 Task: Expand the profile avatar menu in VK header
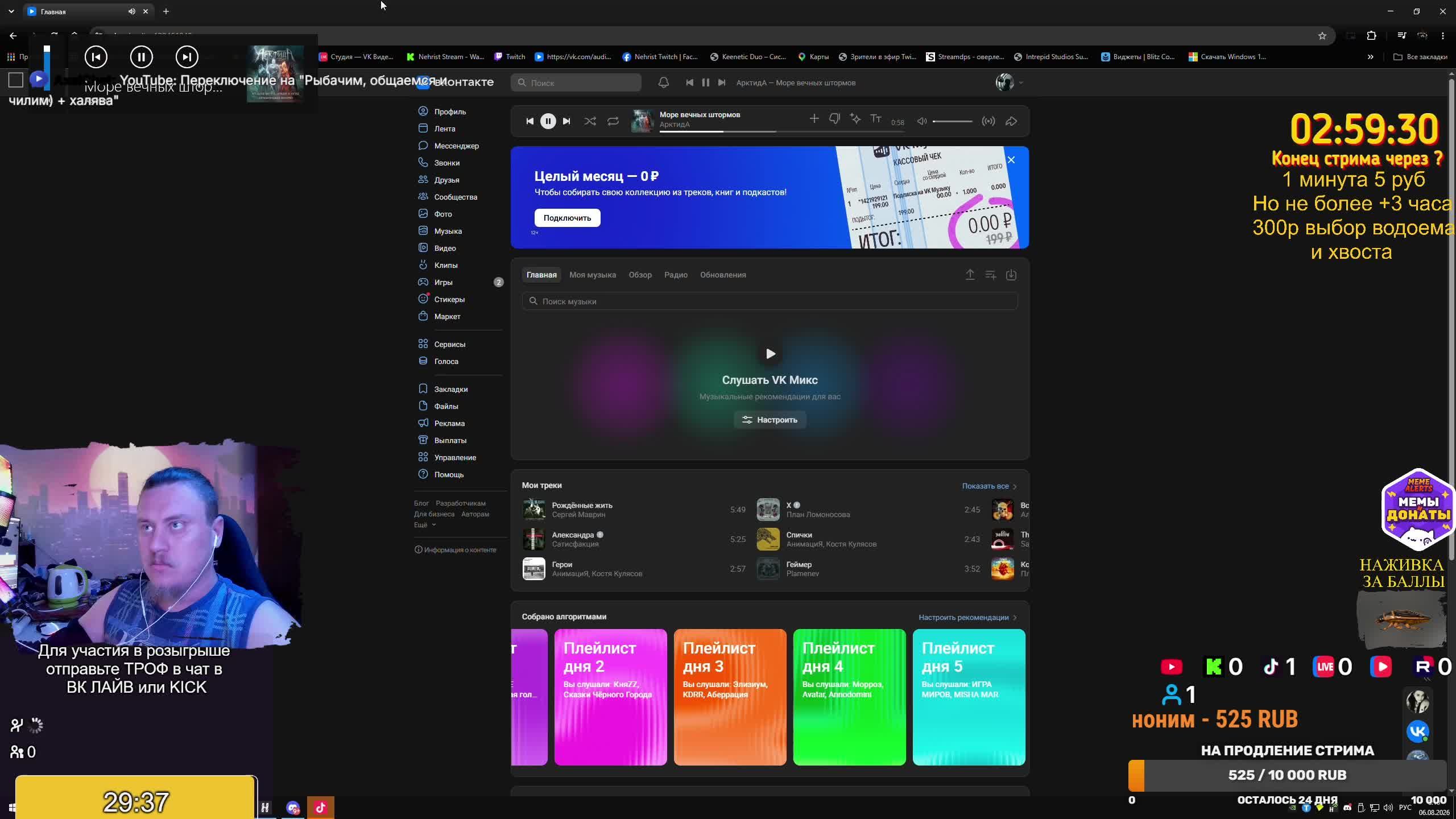coord(1010,82)
